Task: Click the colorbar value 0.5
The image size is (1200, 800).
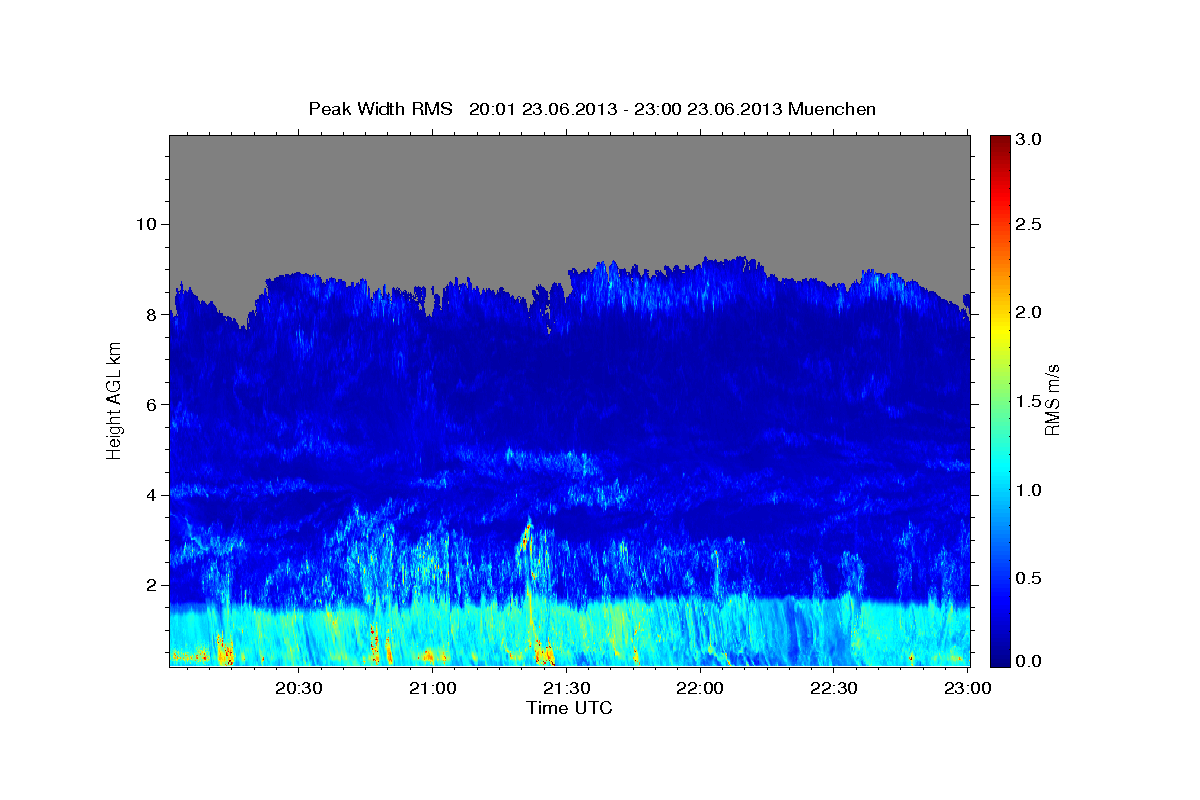Action: 1030,578
